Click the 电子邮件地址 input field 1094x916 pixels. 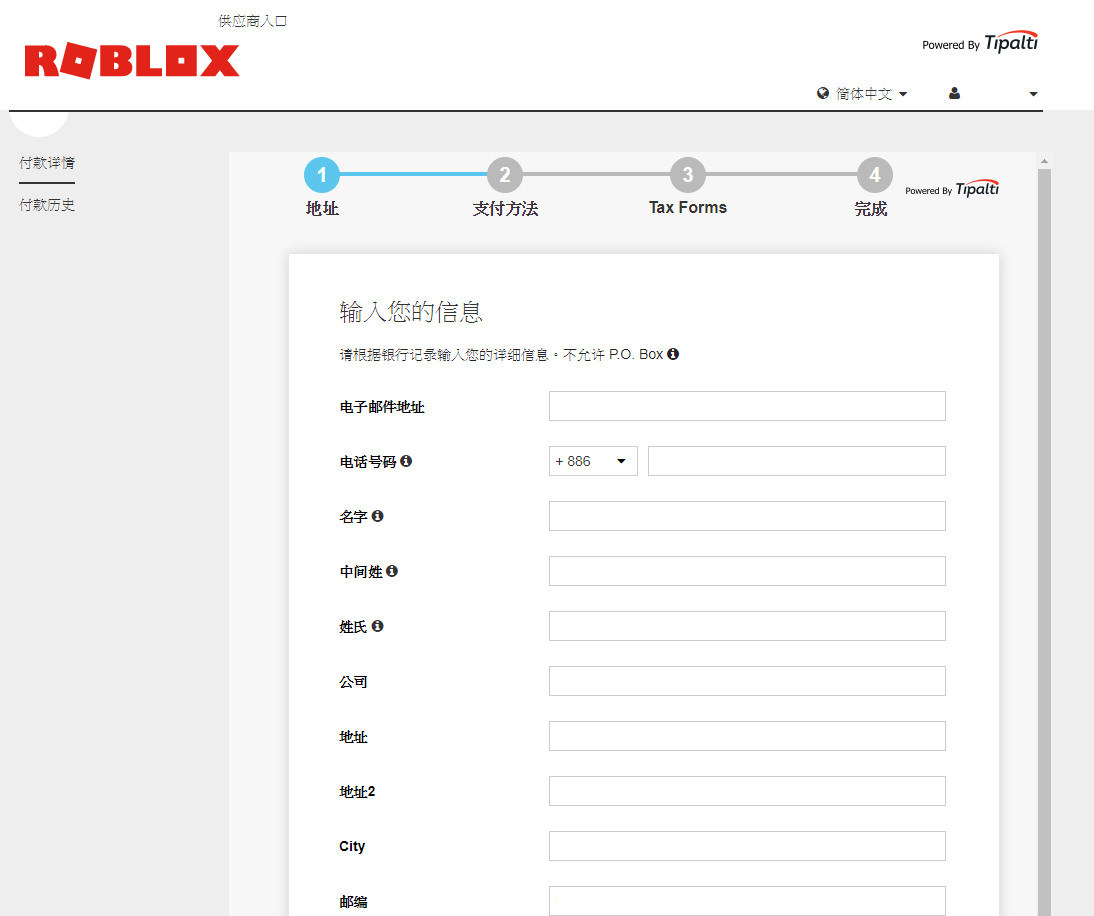click(x=746, y=406)
